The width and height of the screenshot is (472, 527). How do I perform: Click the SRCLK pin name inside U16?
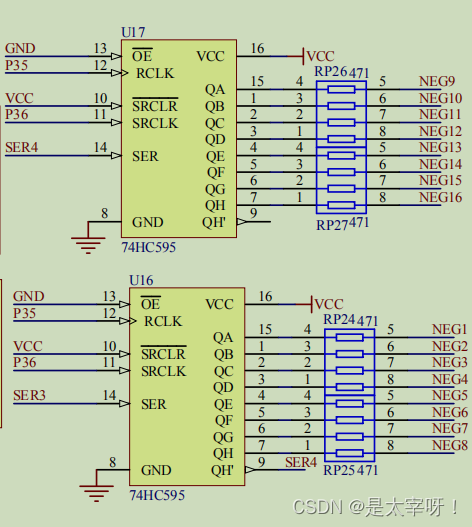click(x=163, y=371)
